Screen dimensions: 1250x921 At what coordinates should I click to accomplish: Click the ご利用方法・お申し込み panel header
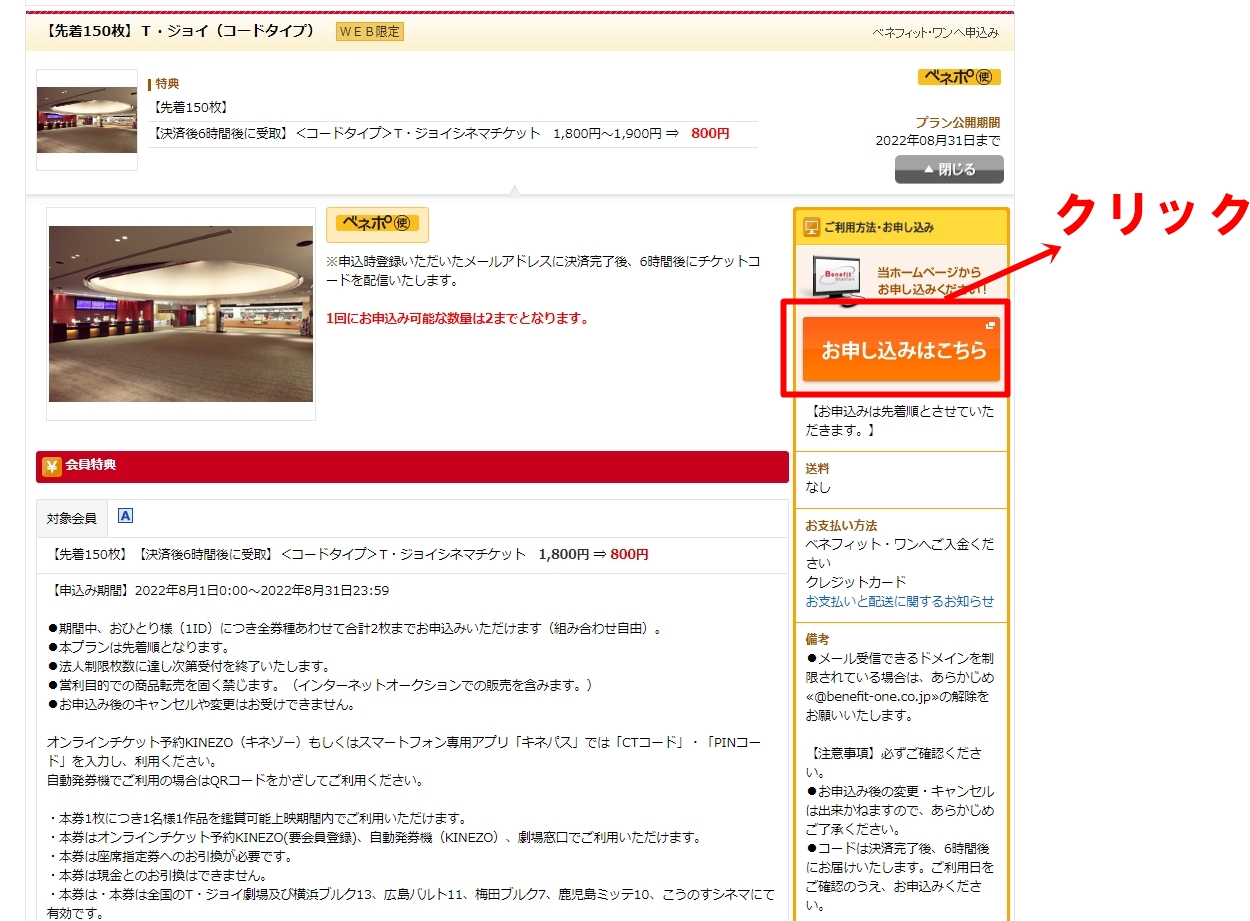coord(901,227)
